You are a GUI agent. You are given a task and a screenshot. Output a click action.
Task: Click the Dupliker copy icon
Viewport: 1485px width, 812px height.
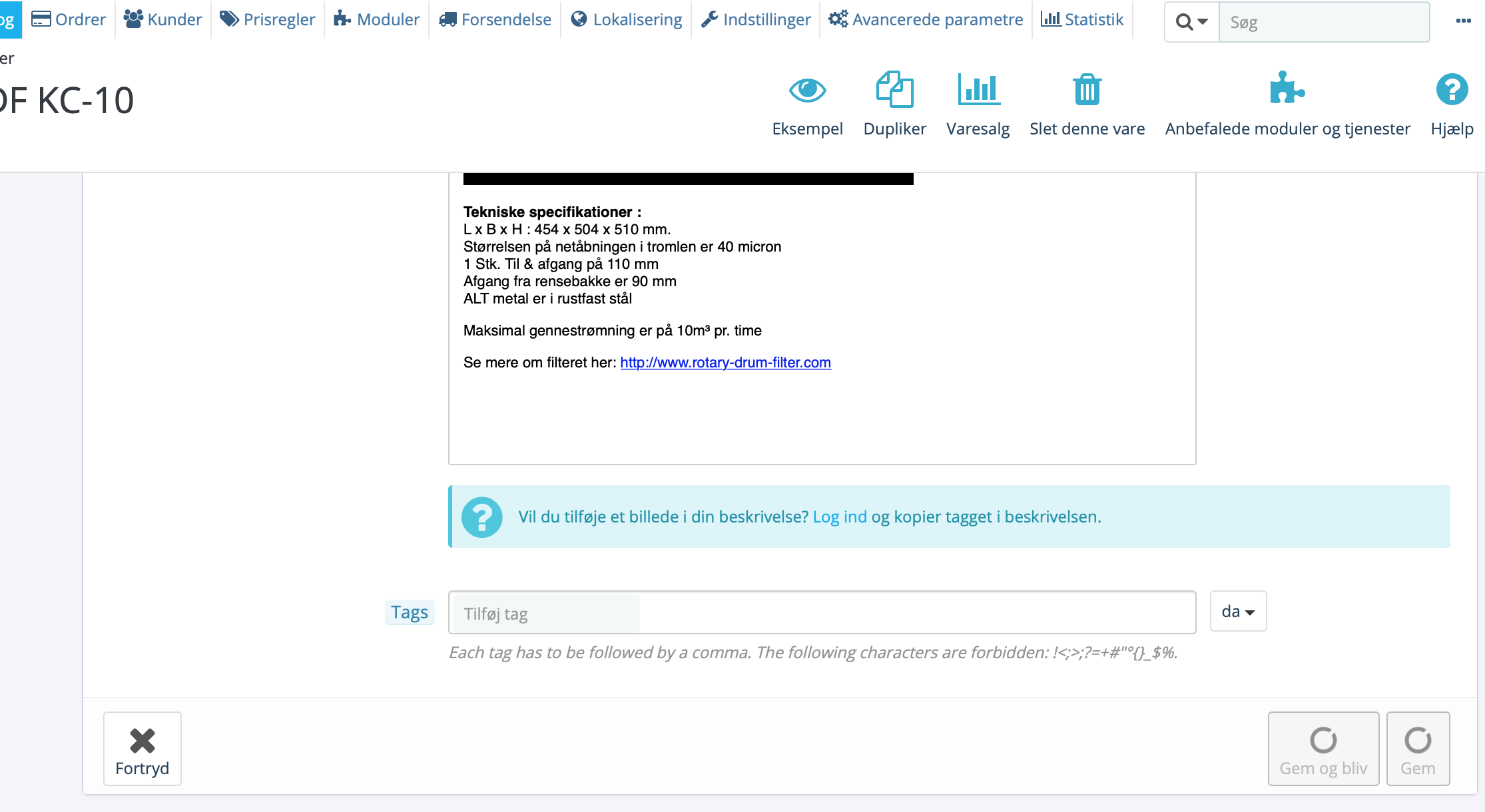[894, 90]
